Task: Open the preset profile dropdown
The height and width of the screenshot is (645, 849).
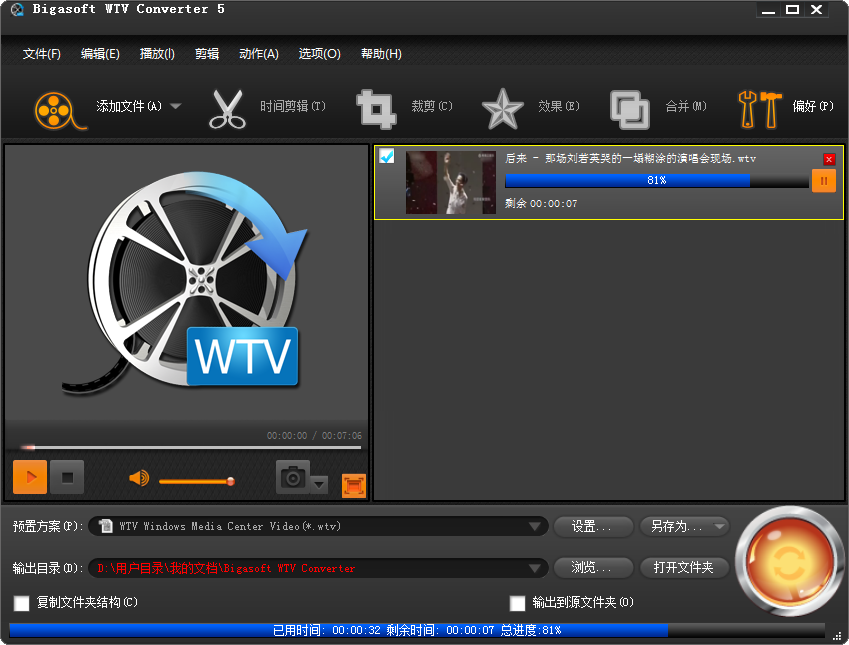Action: click(x=535, y=527)
